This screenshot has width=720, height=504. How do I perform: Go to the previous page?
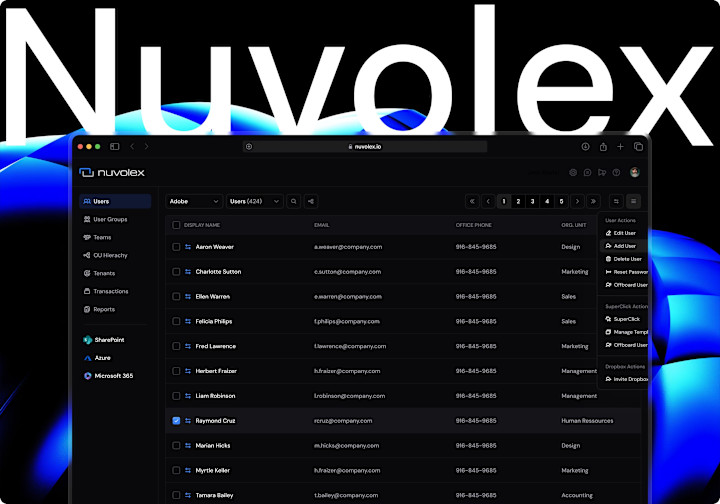[x=488, y=202]
